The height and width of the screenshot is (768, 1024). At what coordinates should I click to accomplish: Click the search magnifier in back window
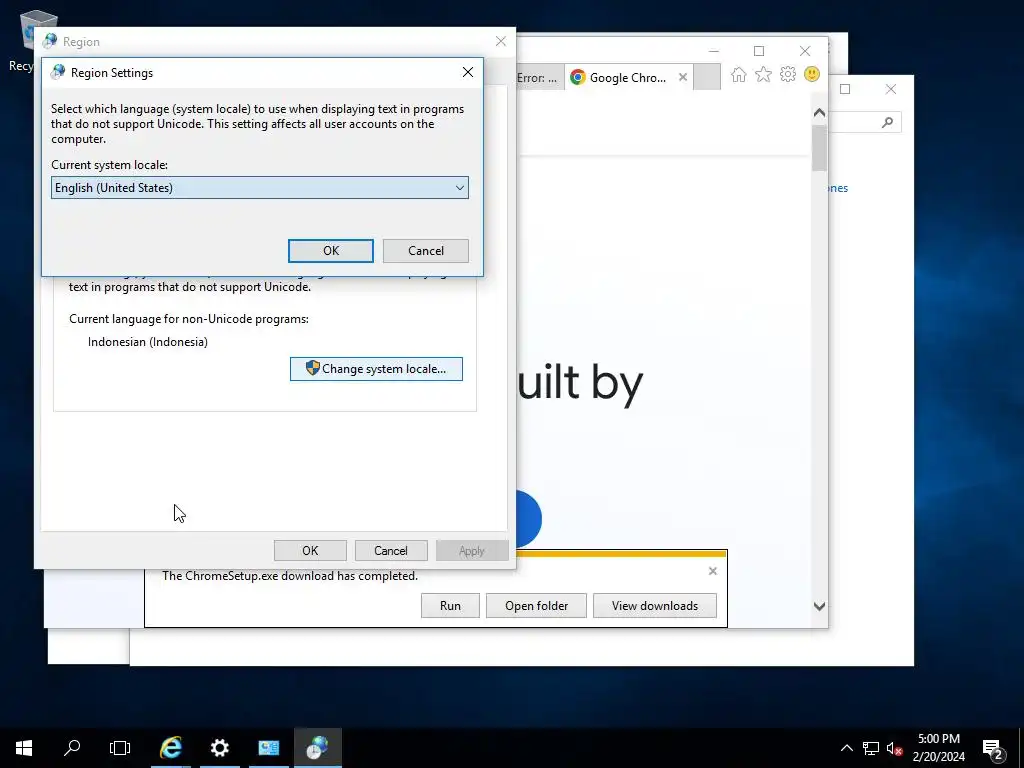(887, 122)
